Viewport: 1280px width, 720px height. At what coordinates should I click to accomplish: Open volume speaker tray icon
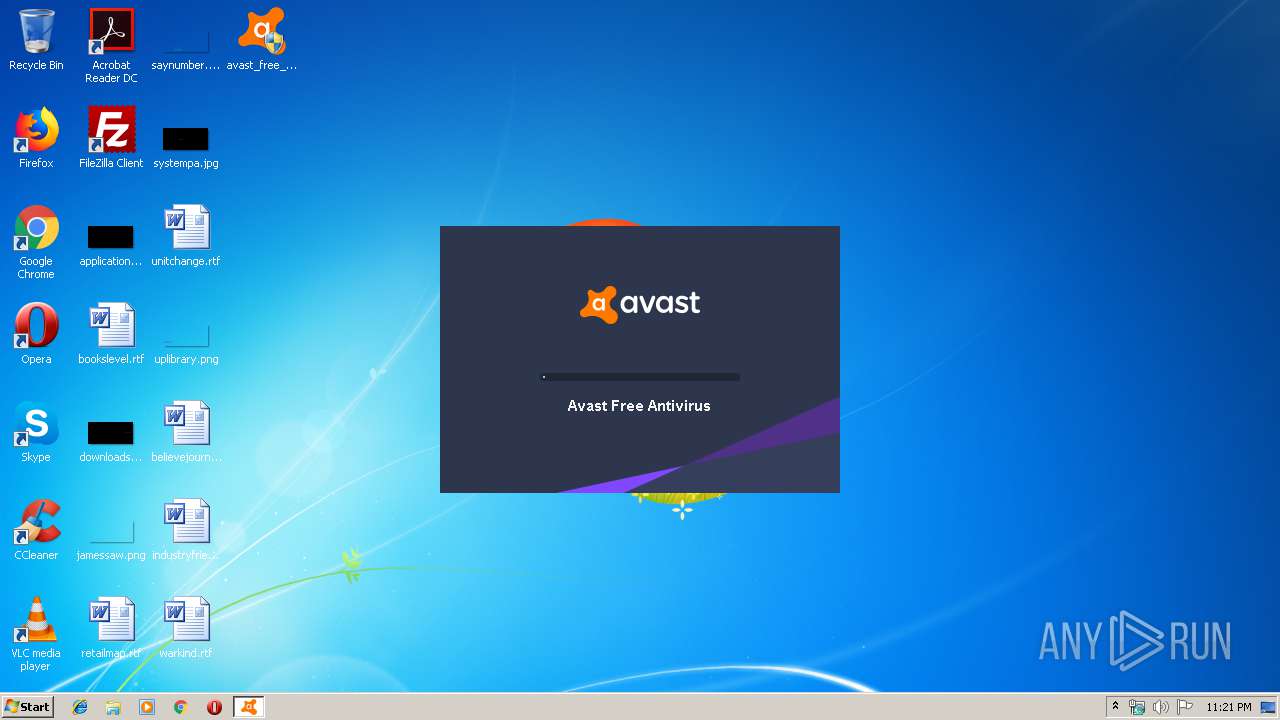pyautogui.click(x=1161, y=707)
